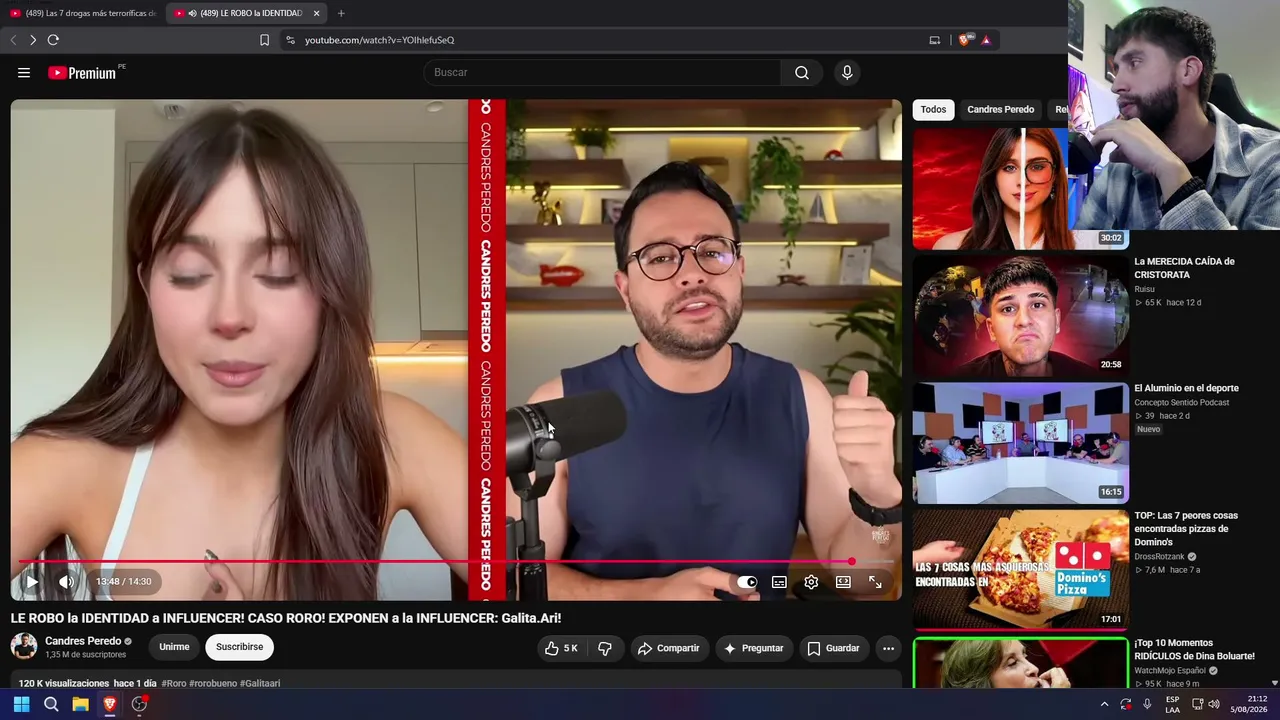Image resolution: width=1280 pixels, height=720 pixels.
Task: Go to YouTube Premium home logo
Action: [x=82, y=73]
